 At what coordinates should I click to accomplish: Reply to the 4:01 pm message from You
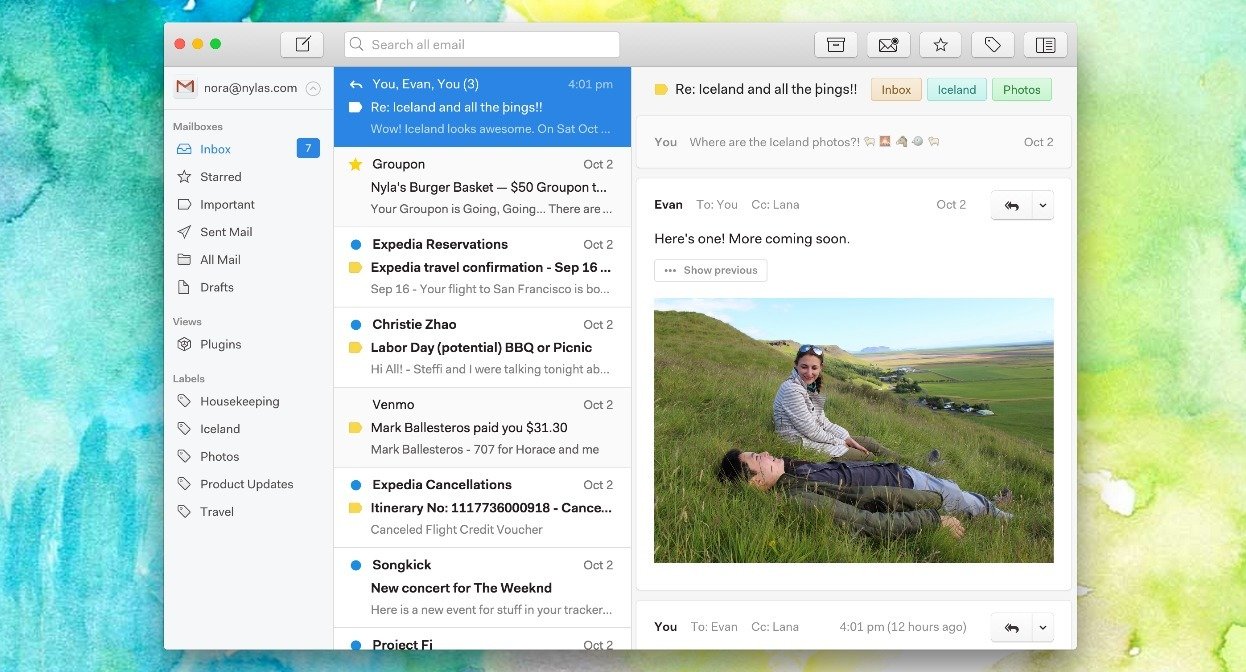(1011, 627)
